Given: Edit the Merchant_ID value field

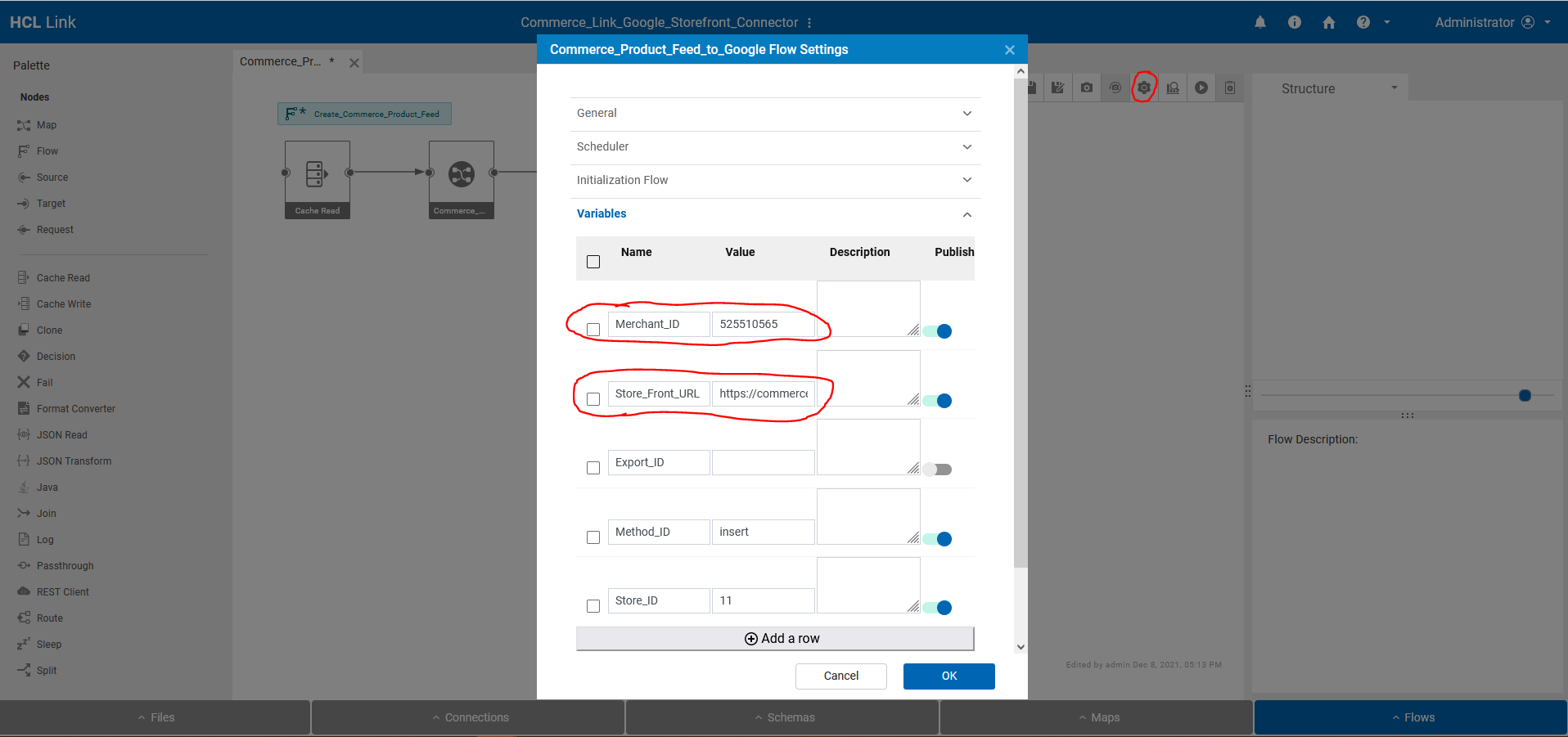Looking at the screenshot, I should (764, 325).
